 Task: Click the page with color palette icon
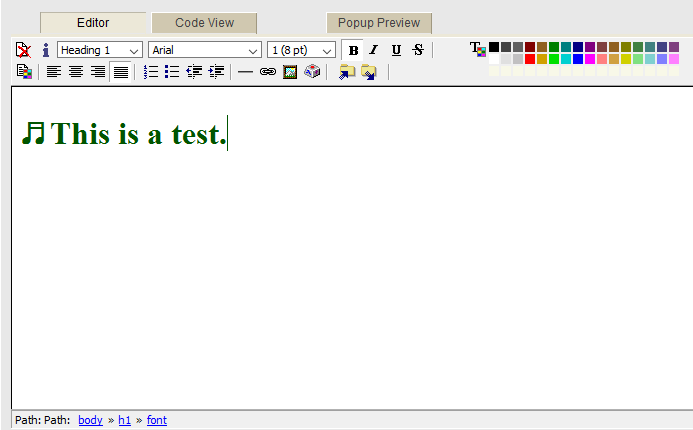coord(24,72)
